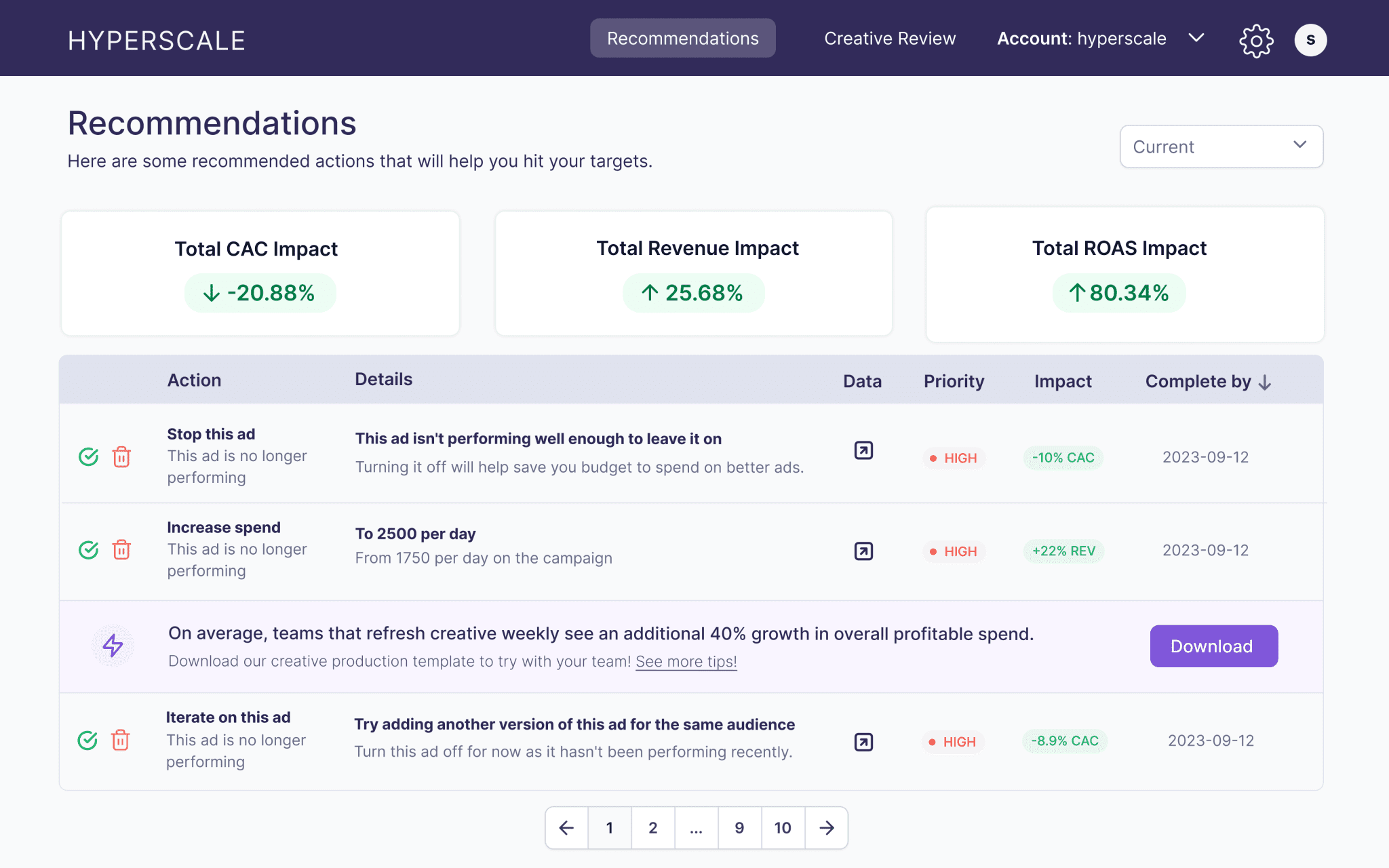1389x868 pixels.
Task: Delete the "Increase spend" recommendation
Action: (121, 551)
